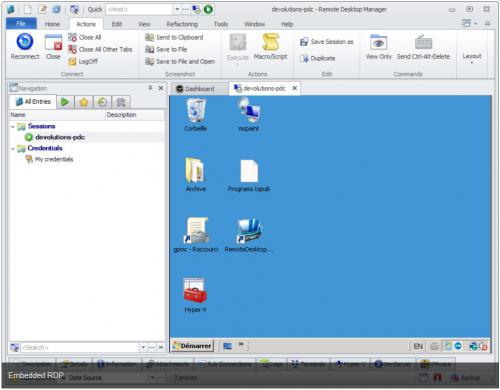Collapse the Sessions group

[13, 127]
